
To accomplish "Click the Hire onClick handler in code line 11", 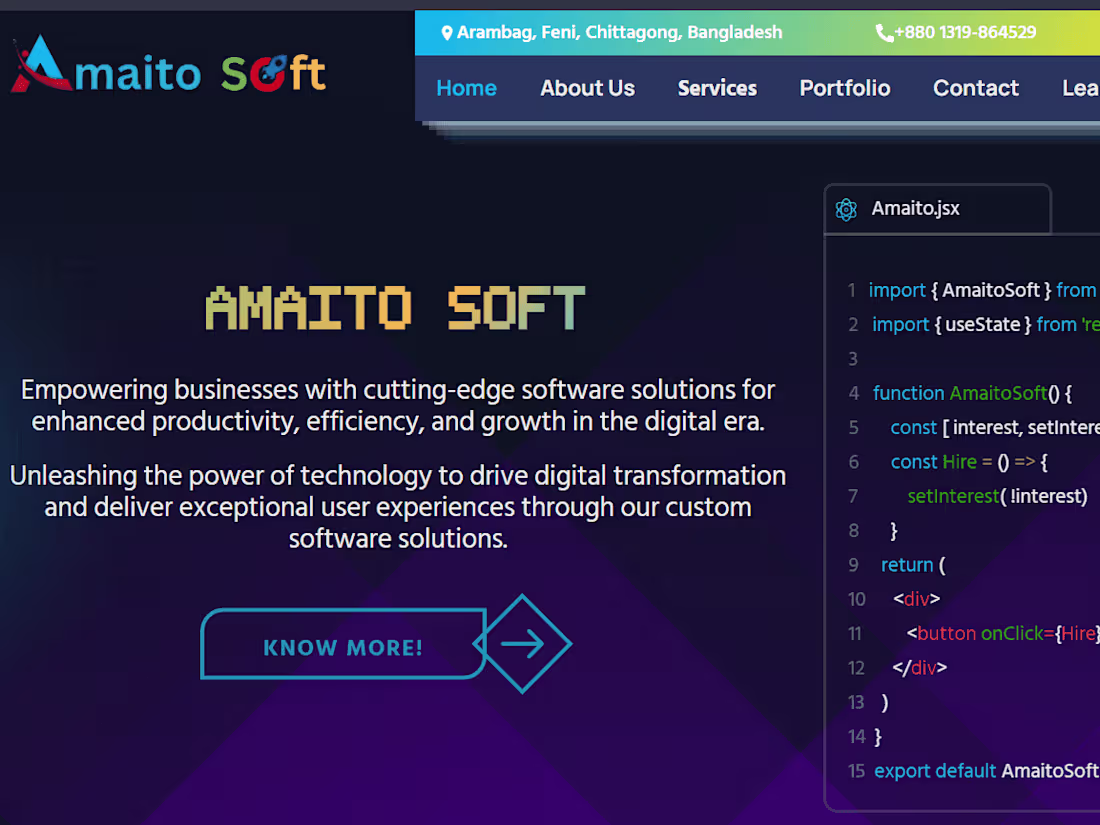I will tap(1079, 633).
